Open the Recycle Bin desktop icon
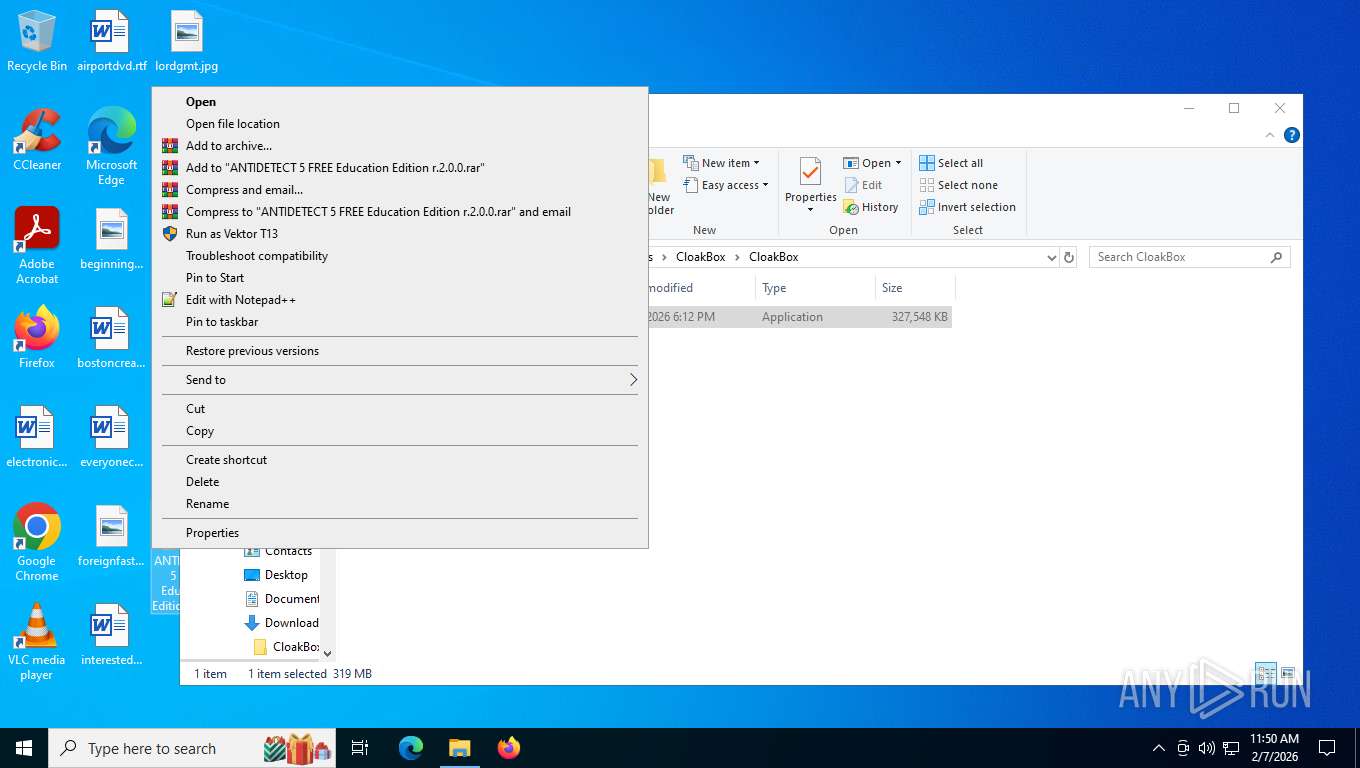This screenshot has width=1360, height=768. pyautogui.click(x=37, y=41)
